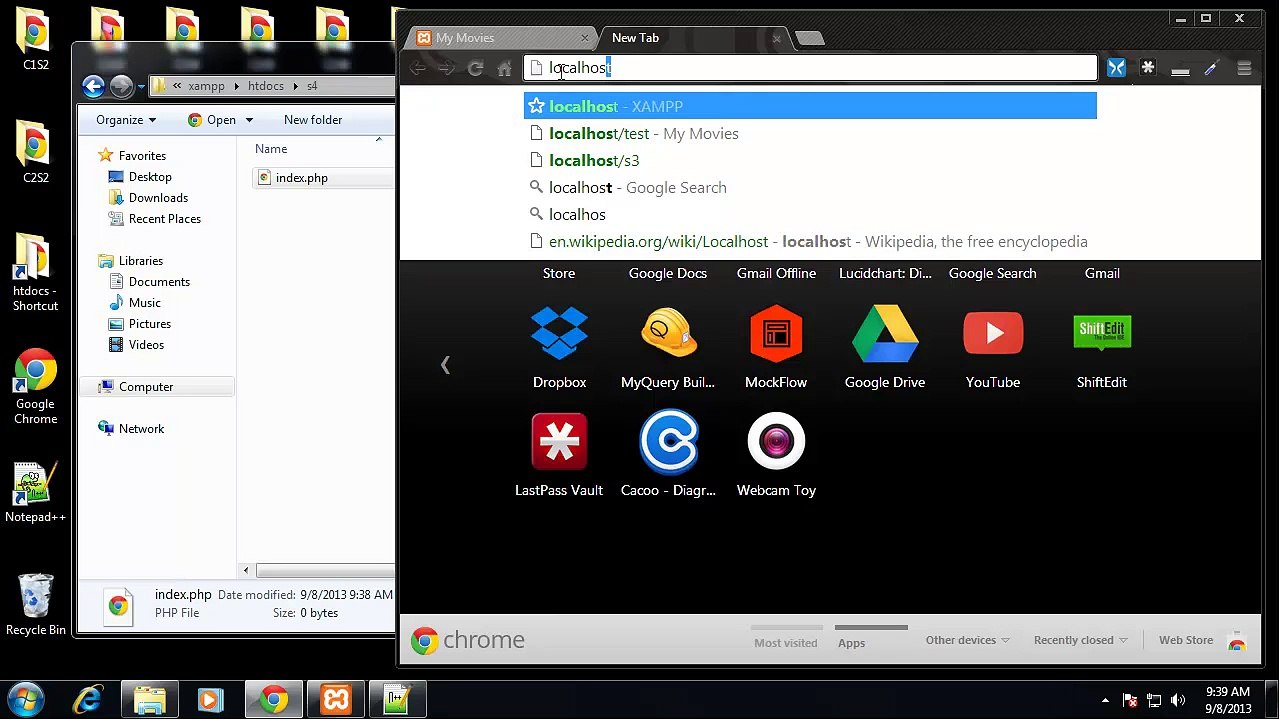Screen dimensions: 1280x720
Task: Select the index.php file in list
Action: tap(301, 178)
